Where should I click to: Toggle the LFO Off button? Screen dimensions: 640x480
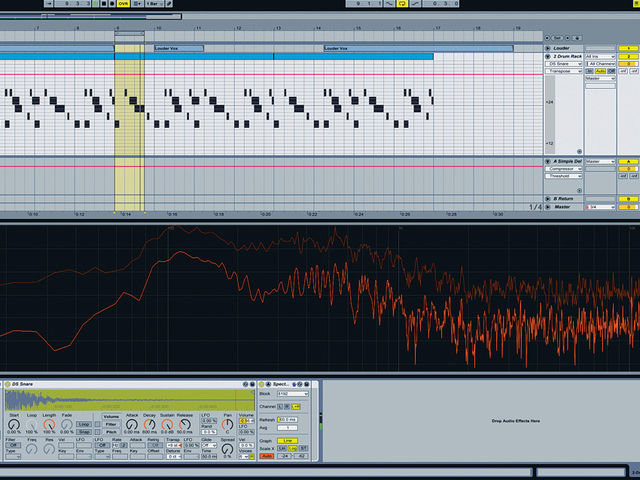[x=102, y=445]
